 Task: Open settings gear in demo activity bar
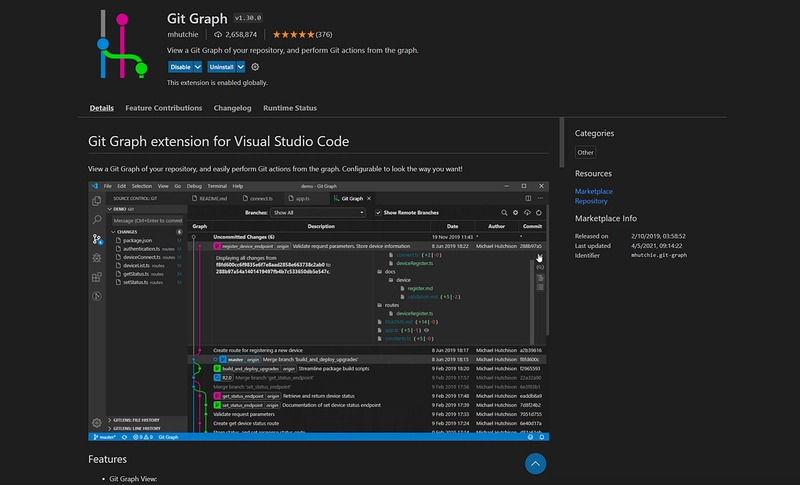tap(96, 423)
